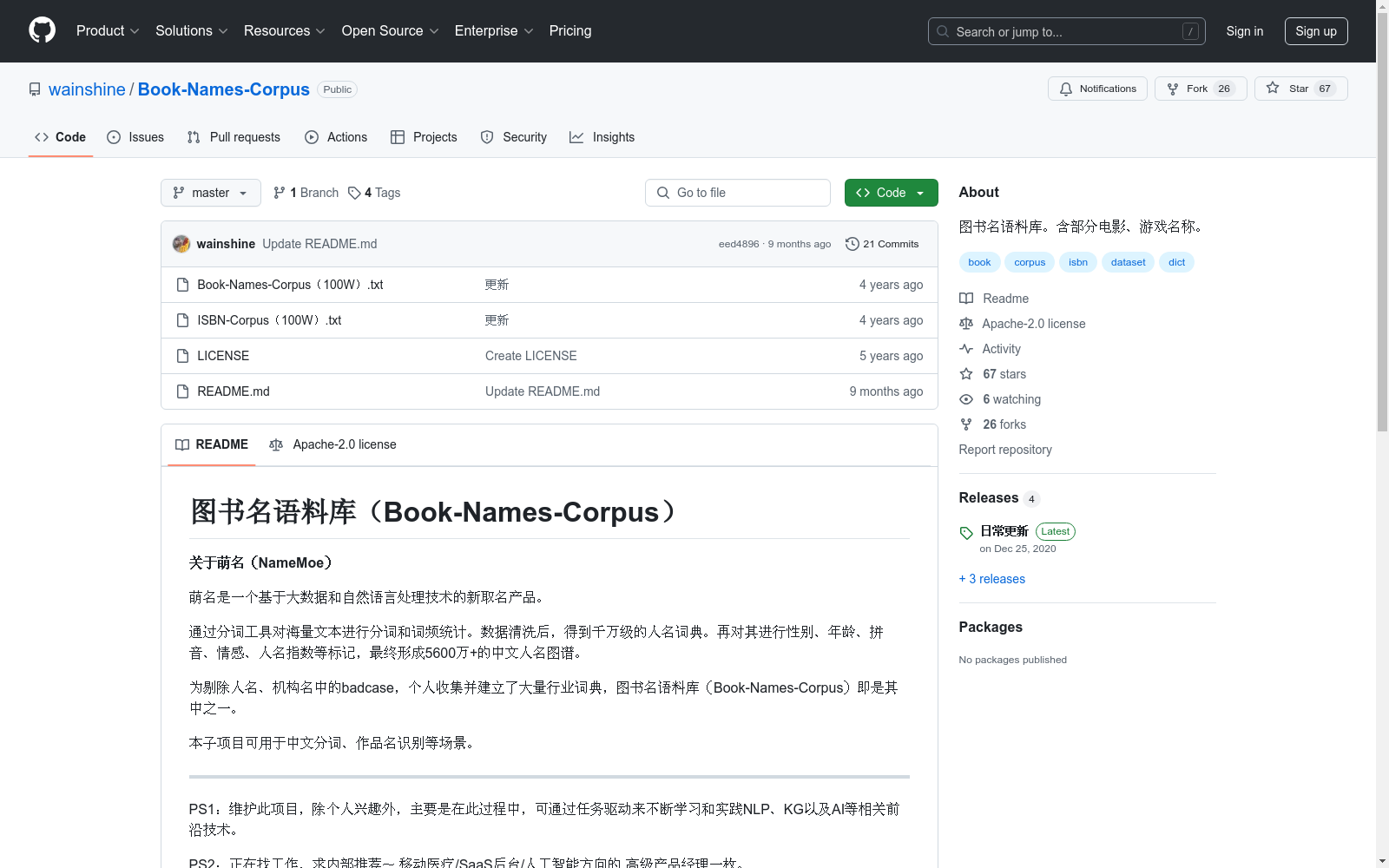Open the green Code dropdown
1389x868 pixels.
click(891, 193)
